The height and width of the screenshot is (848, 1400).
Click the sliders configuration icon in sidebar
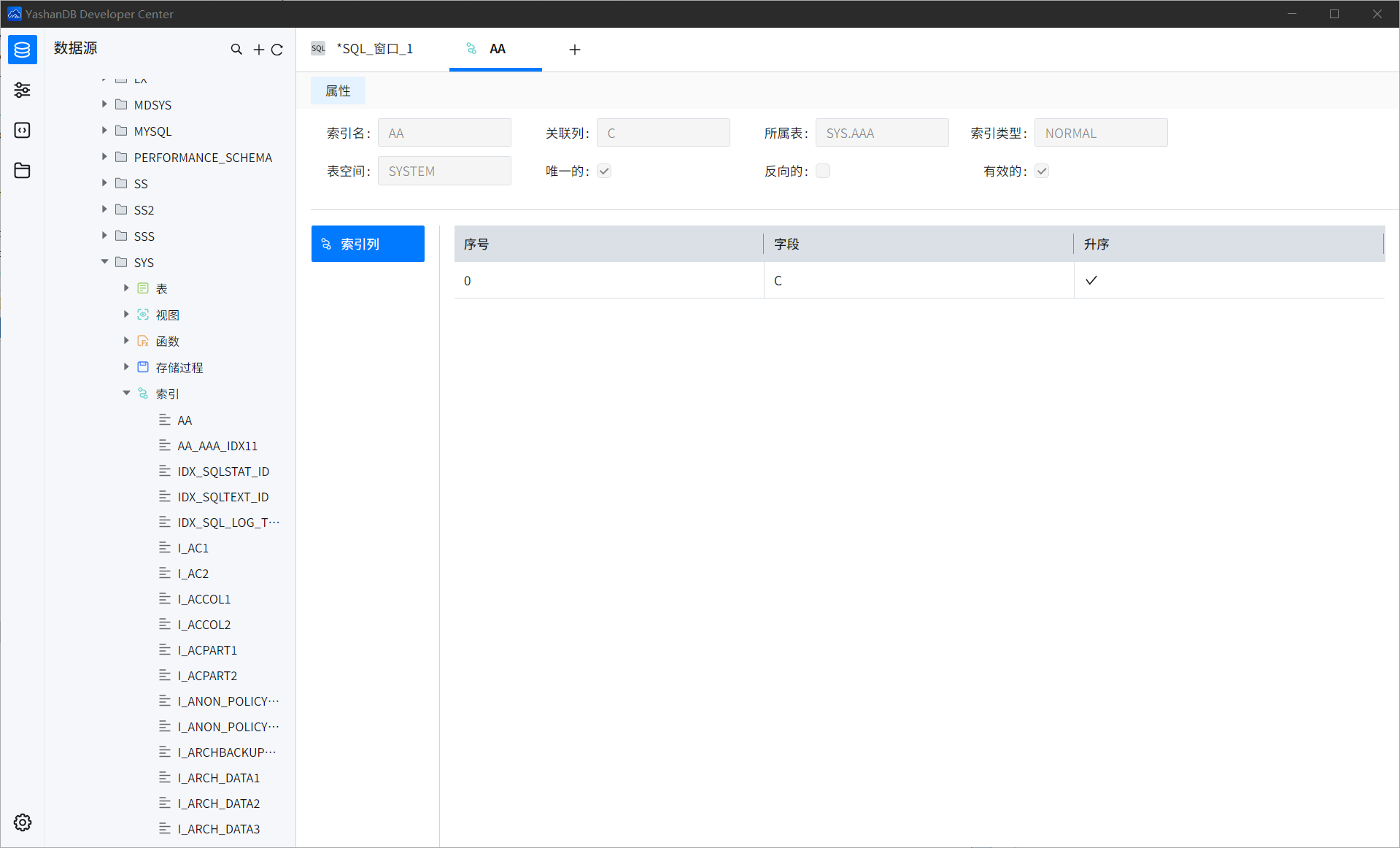click(x=23, y=90)
